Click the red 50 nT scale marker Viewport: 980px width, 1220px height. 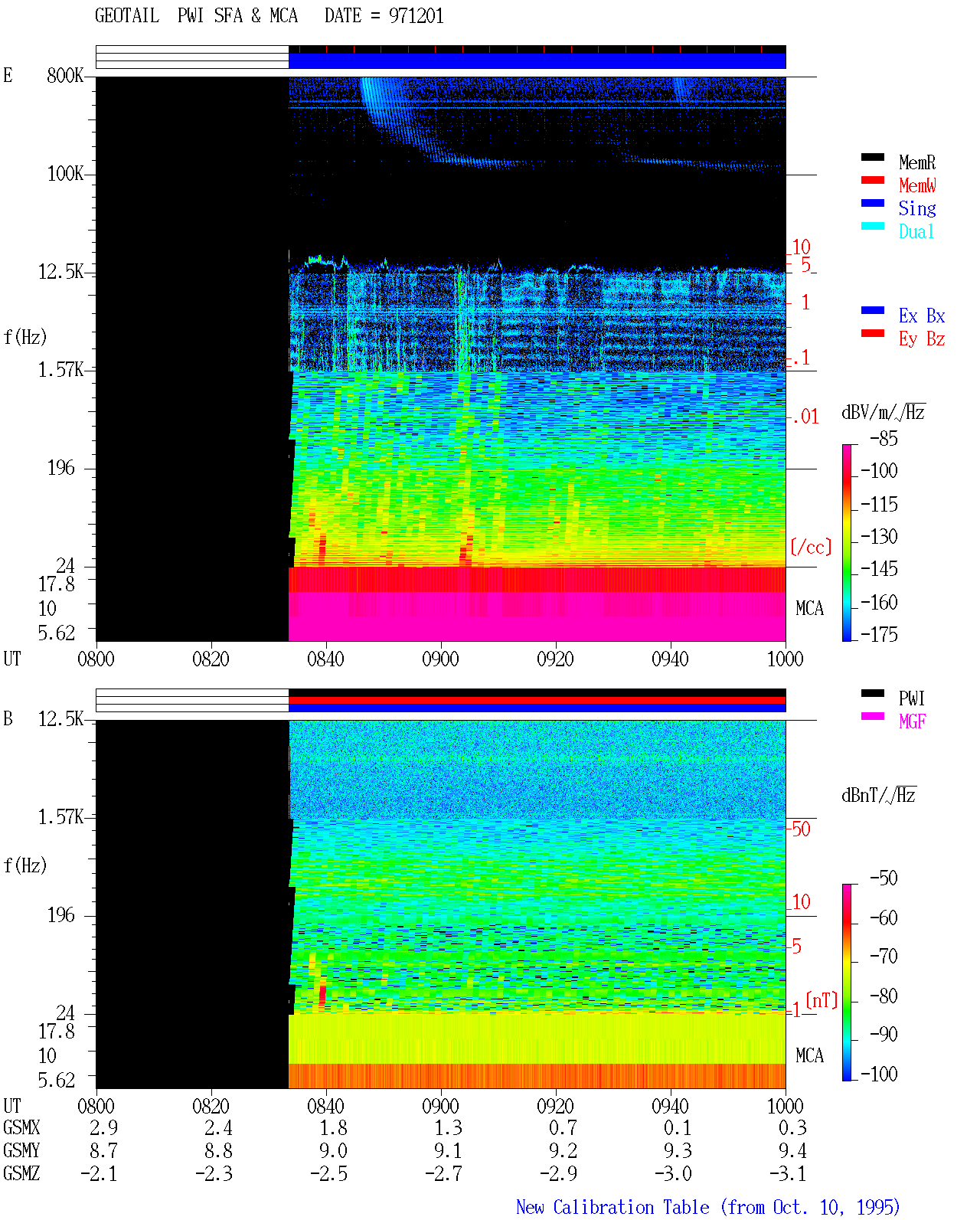(801, 829)
